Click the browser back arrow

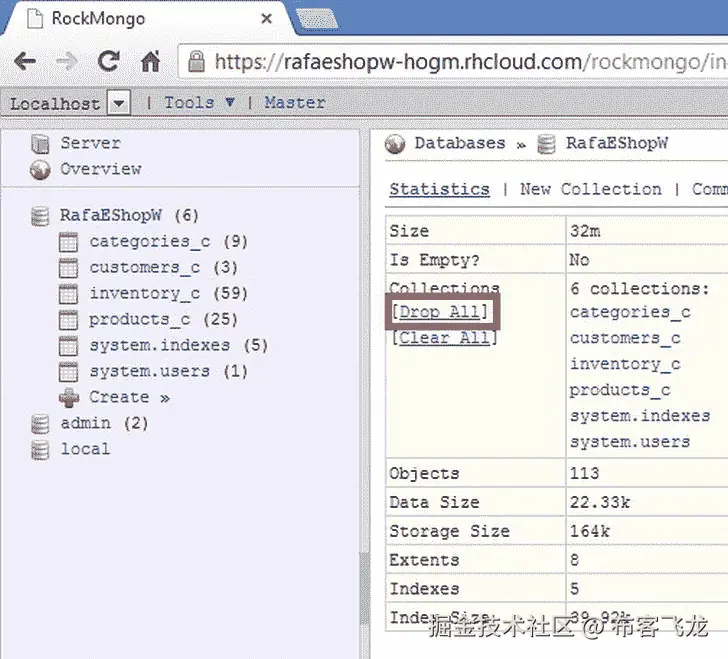(25, 61)
